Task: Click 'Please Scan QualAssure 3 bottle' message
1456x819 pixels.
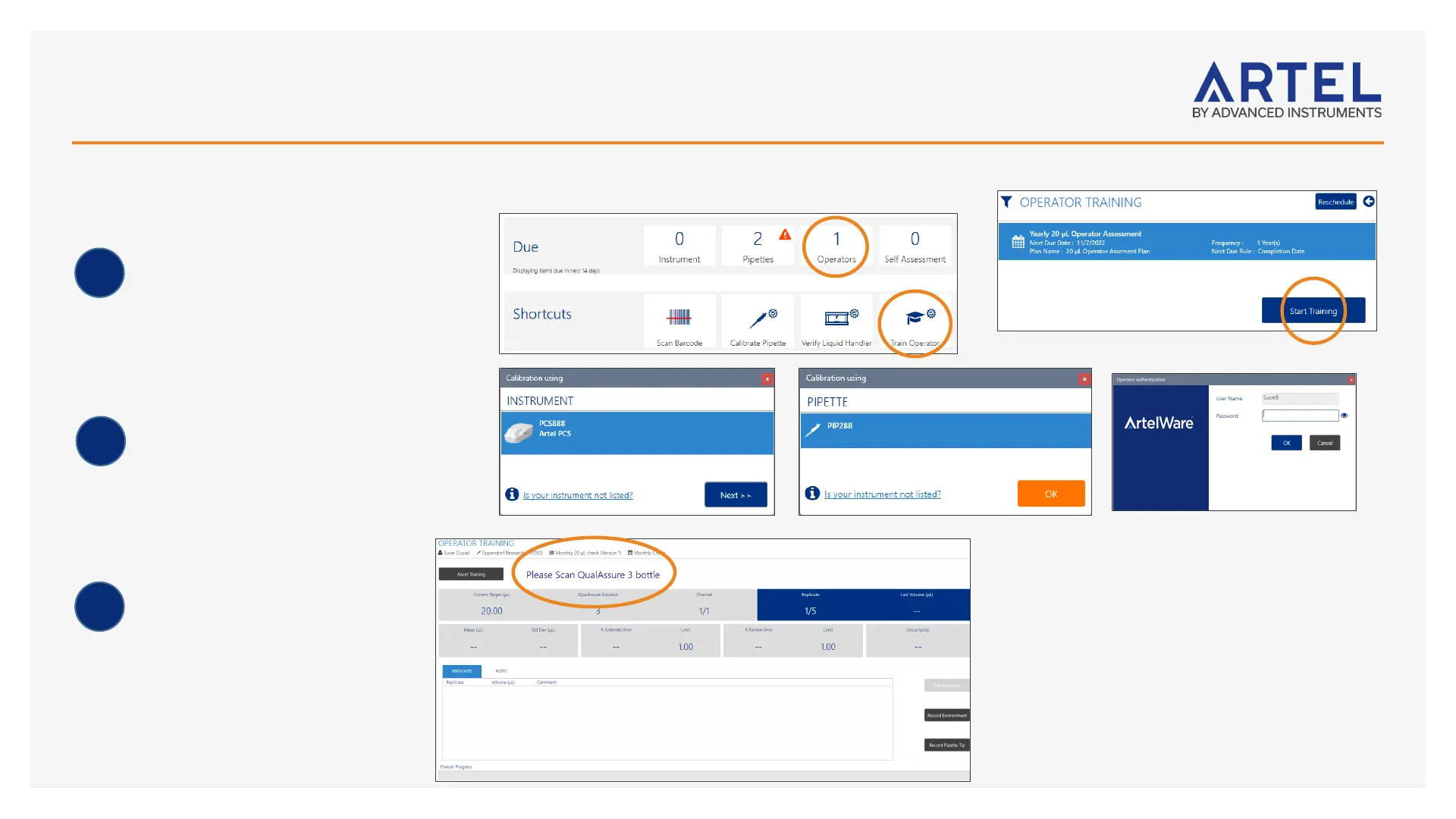Action: (x=593, y=575)
